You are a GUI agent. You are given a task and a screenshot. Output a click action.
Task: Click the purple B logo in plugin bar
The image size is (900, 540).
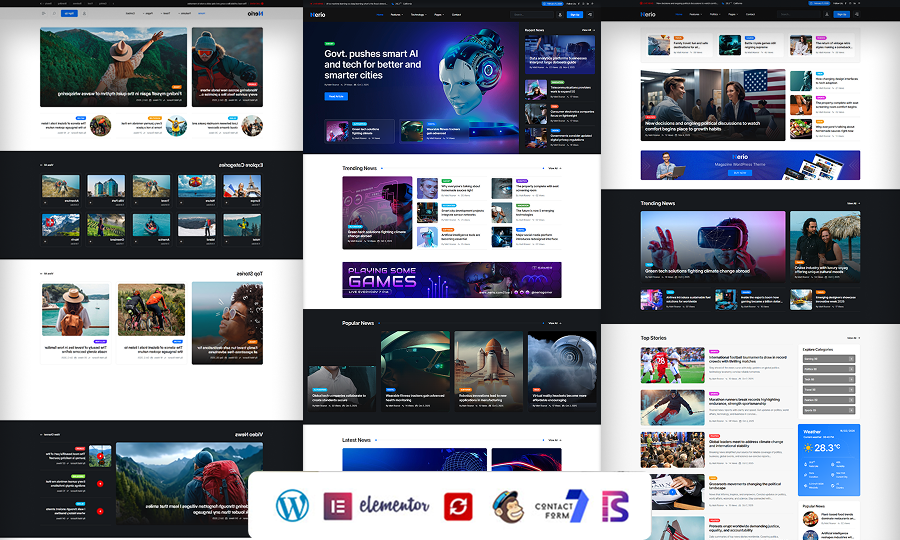tap(615, 506)
